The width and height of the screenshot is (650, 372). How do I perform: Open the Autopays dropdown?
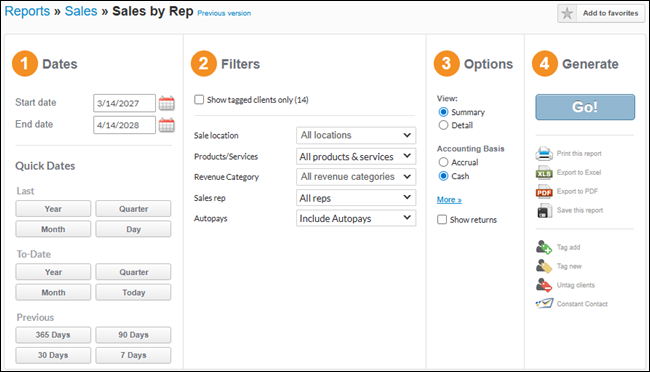[x=356, y=218]
